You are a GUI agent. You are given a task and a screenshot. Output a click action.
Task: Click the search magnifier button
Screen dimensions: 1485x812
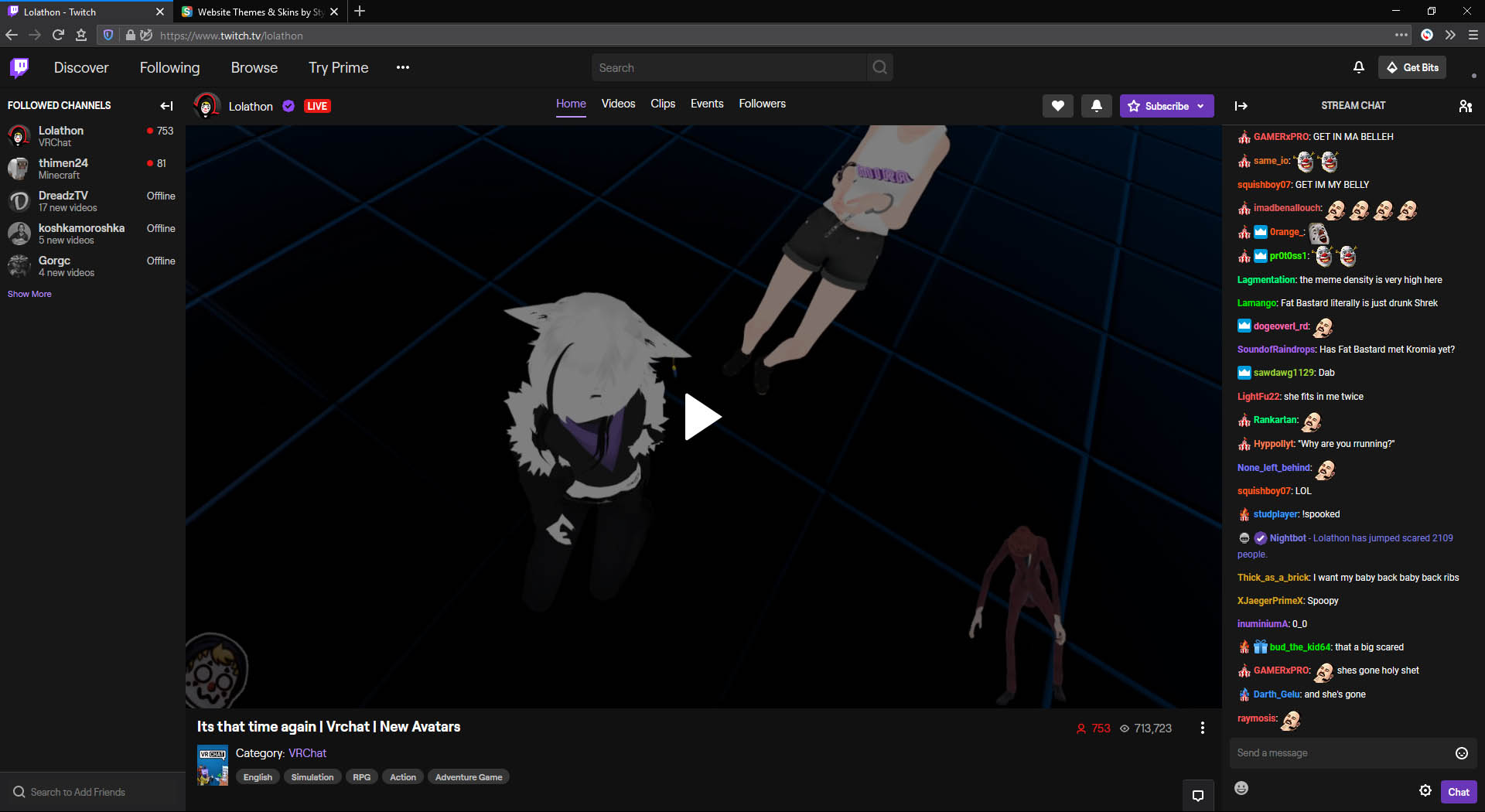click(879, 67)
